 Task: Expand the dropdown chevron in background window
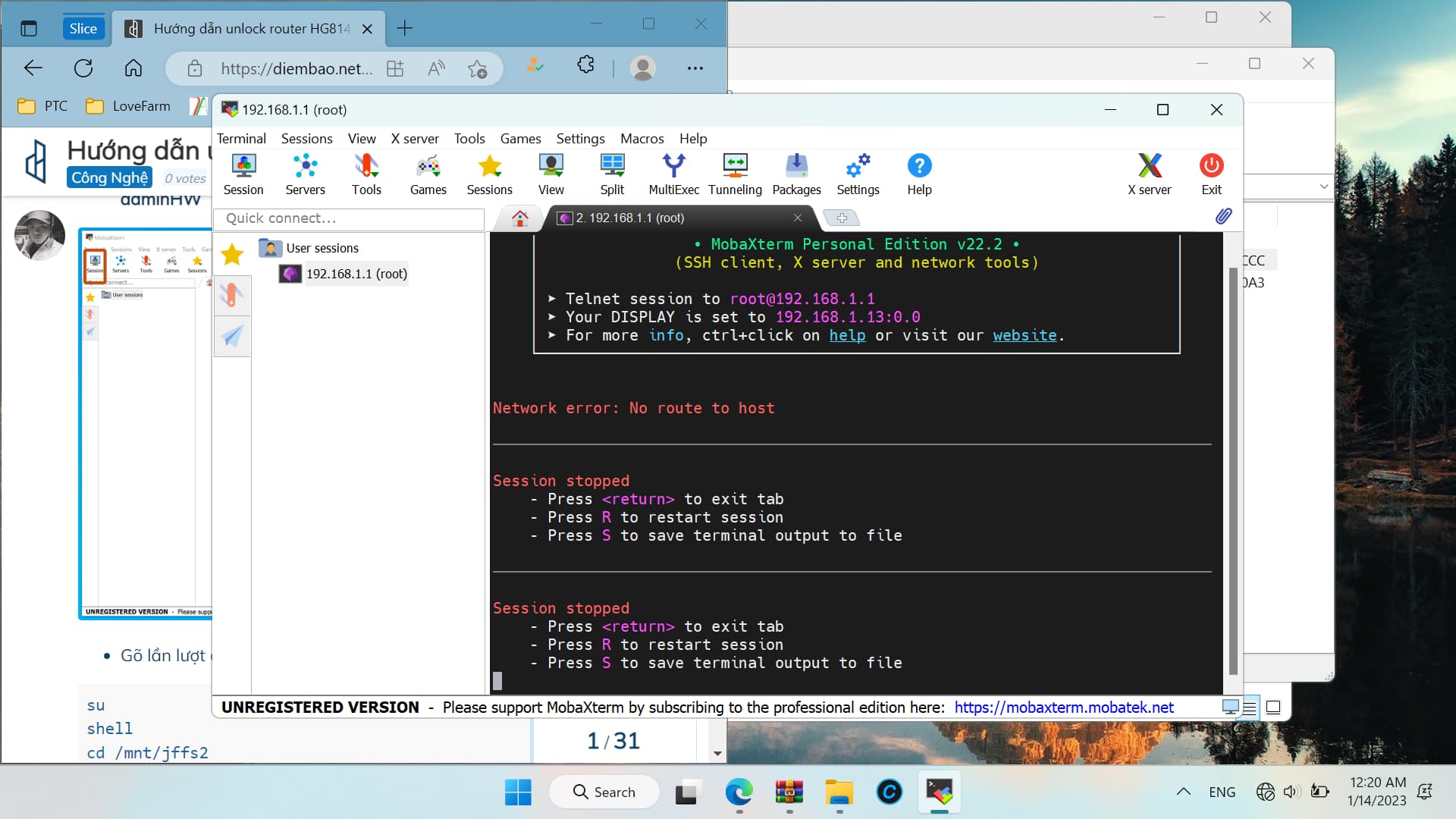tap(1324, 187)
